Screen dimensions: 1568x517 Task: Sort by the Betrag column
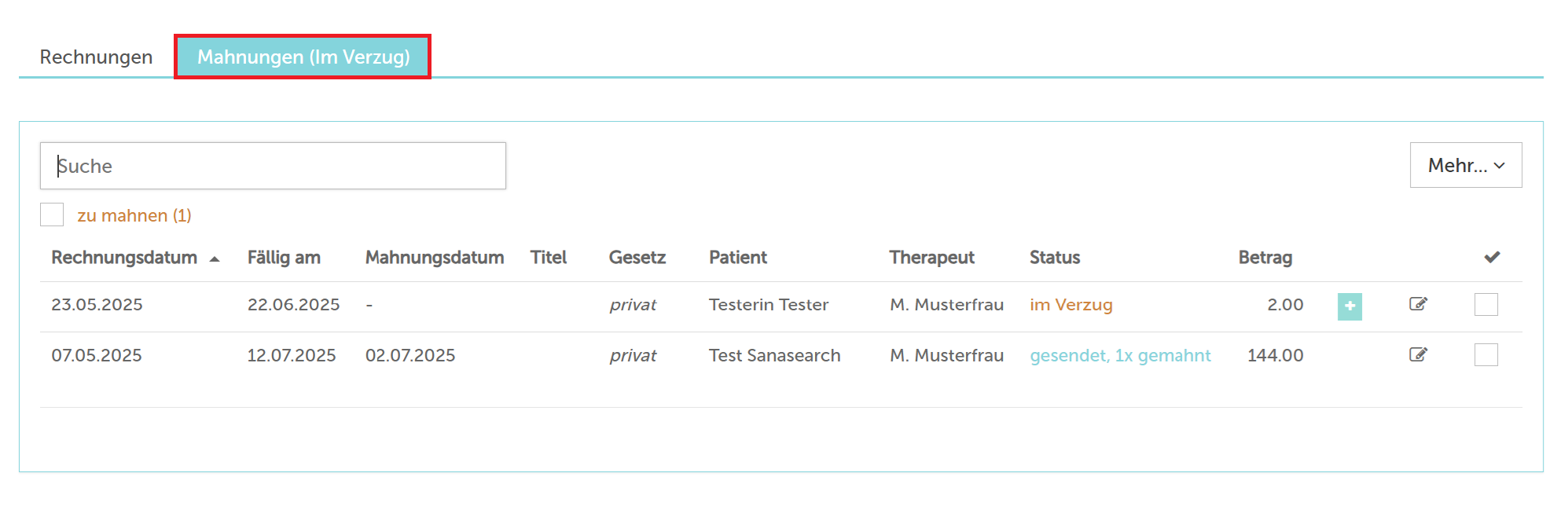[1265, 258]
